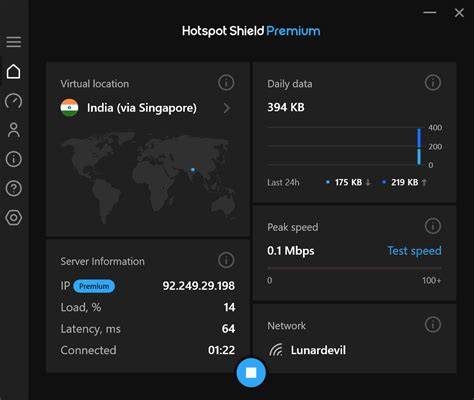Image resolution: width=474 pixels, height=400 pixels.
Task: Open the account profile icon
Action: coord(14,130)
